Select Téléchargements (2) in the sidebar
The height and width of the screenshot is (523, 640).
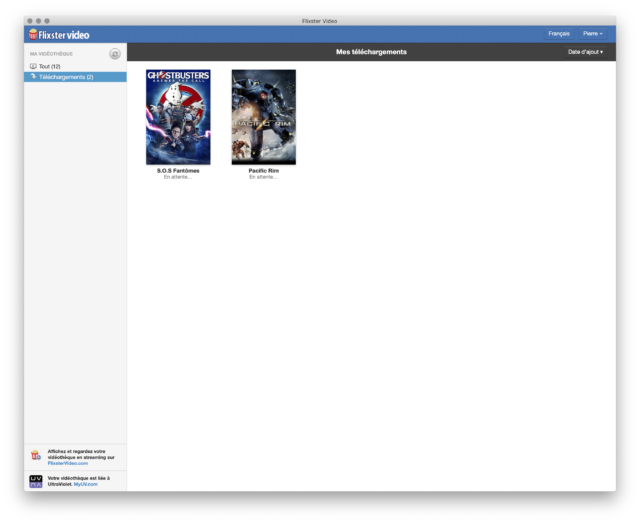pos(75,77)
